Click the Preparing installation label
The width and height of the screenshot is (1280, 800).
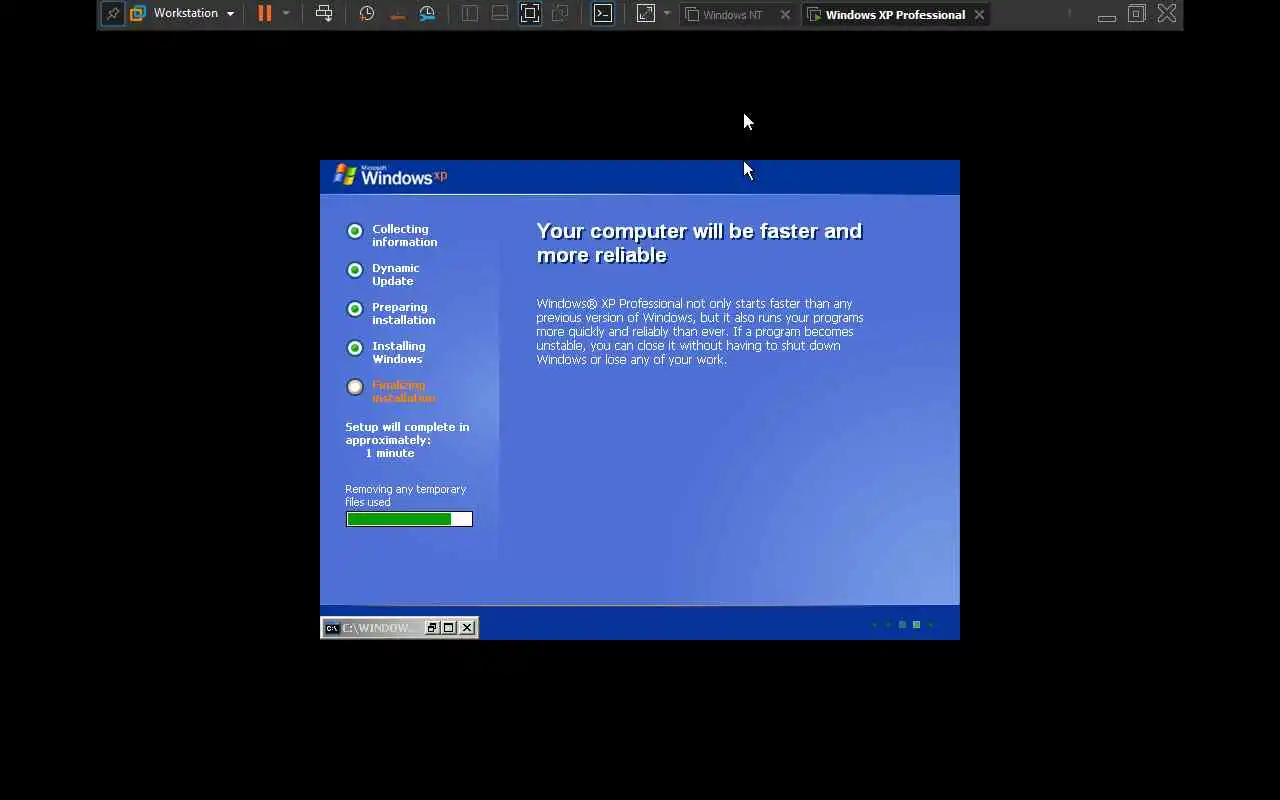tap(403, 313)
